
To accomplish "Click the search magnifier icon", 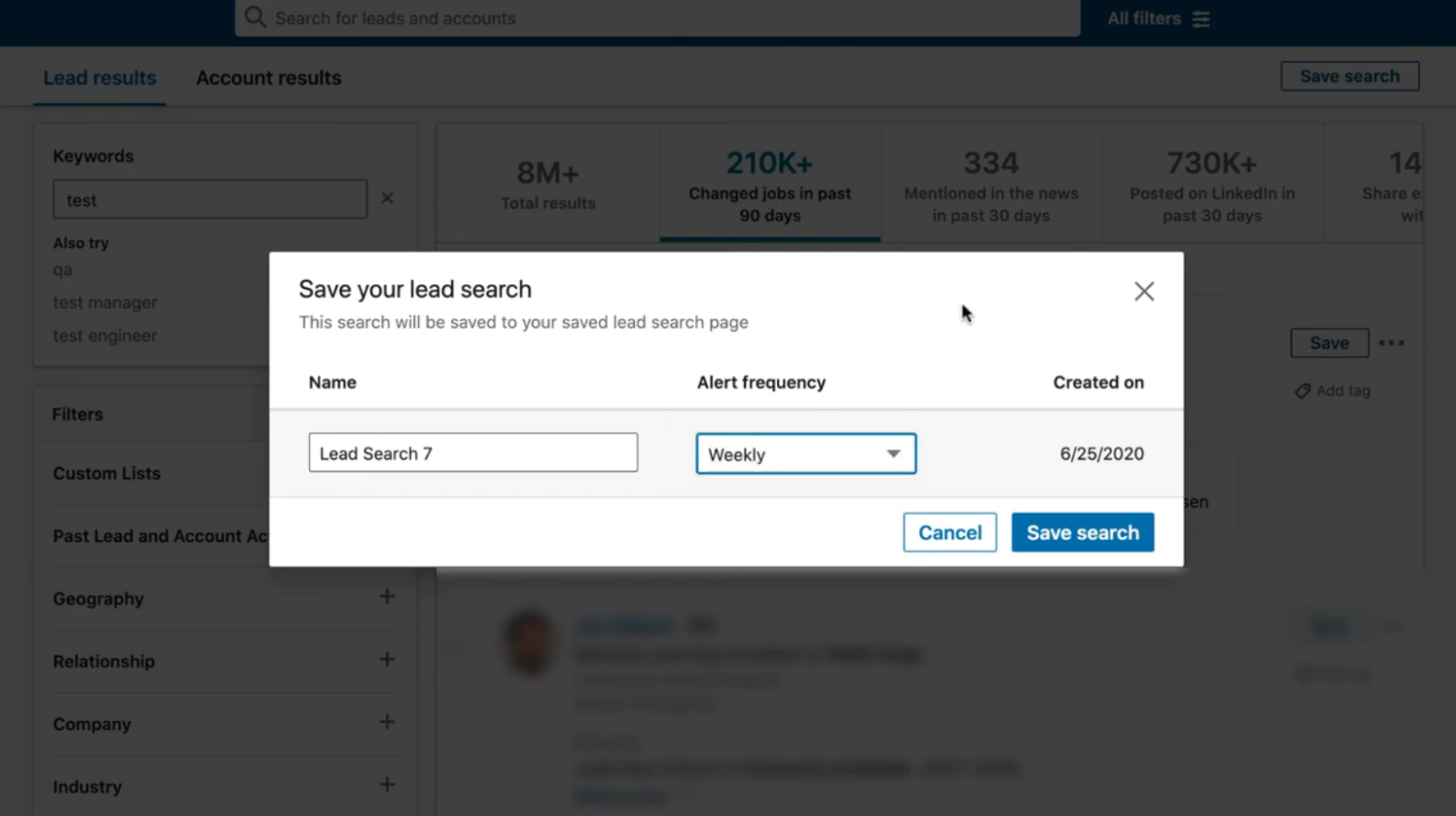I will pyautogui.click(x=255, y=18).
